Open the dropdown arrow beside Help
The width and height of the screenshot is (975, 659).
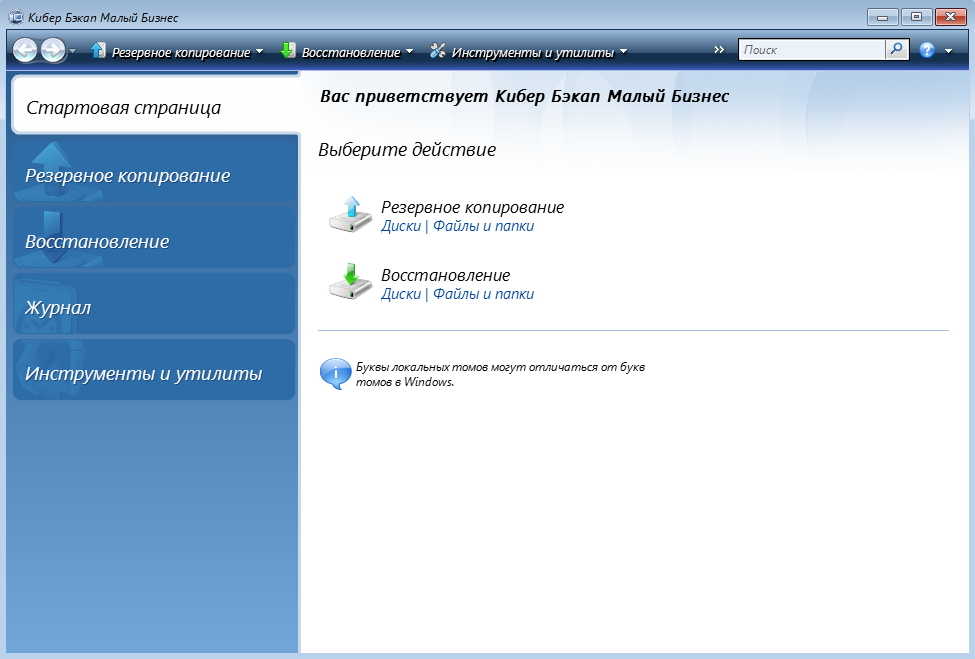tap(948, 51)
